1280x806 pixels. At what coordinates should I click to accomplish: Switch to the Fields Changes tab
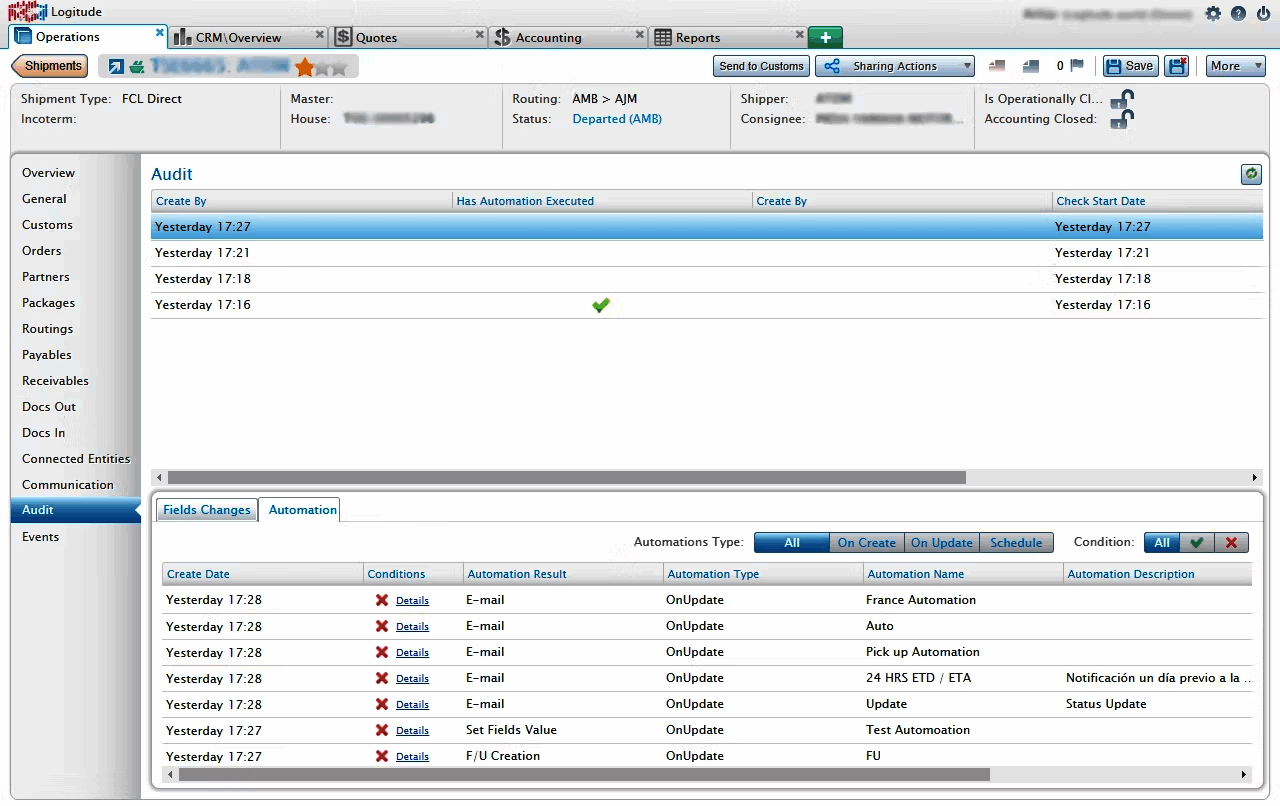coord(206,509)
